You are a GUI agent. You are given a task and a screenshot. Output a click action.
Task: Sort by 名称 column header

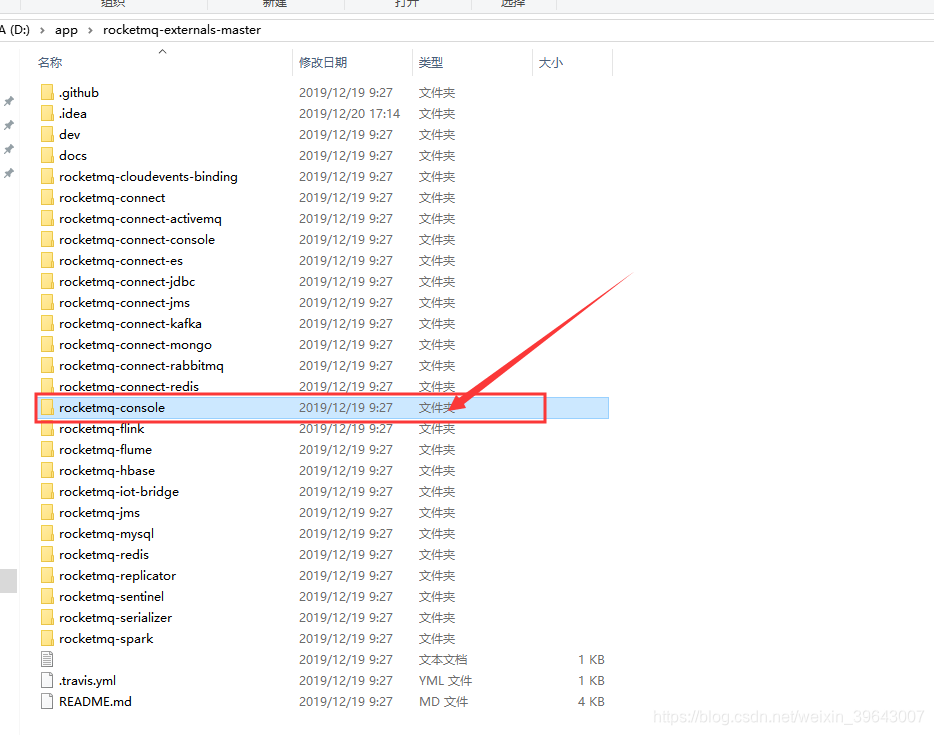(x=50, y=63)
